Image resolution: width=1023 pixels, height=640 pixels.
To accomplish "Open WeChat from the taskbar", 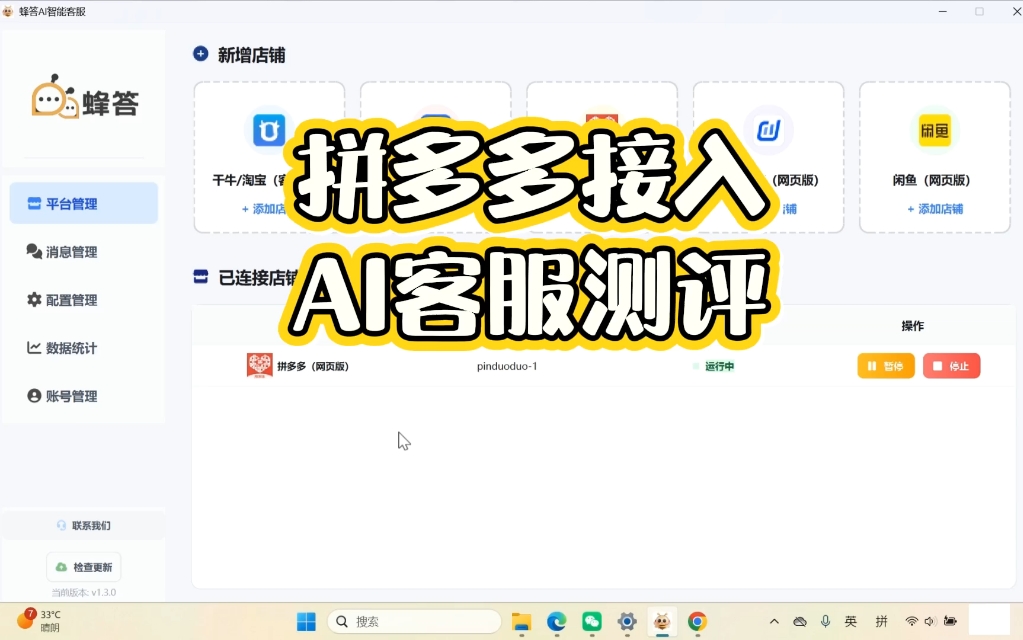I will click(x=592, y=622).
